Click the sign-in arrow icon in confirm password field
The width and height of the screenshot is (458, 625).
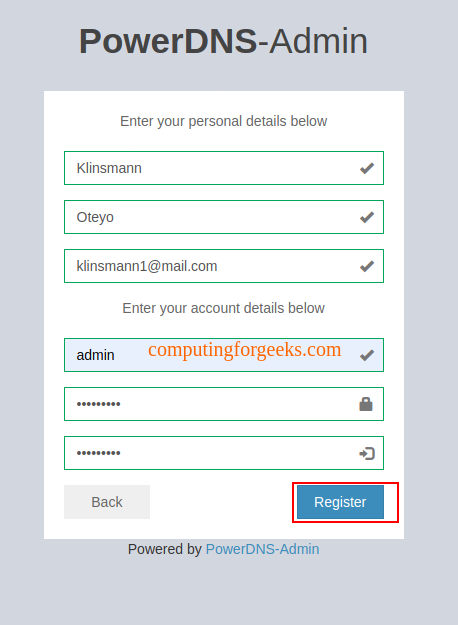pyautogui.click(x=367, y=454)
